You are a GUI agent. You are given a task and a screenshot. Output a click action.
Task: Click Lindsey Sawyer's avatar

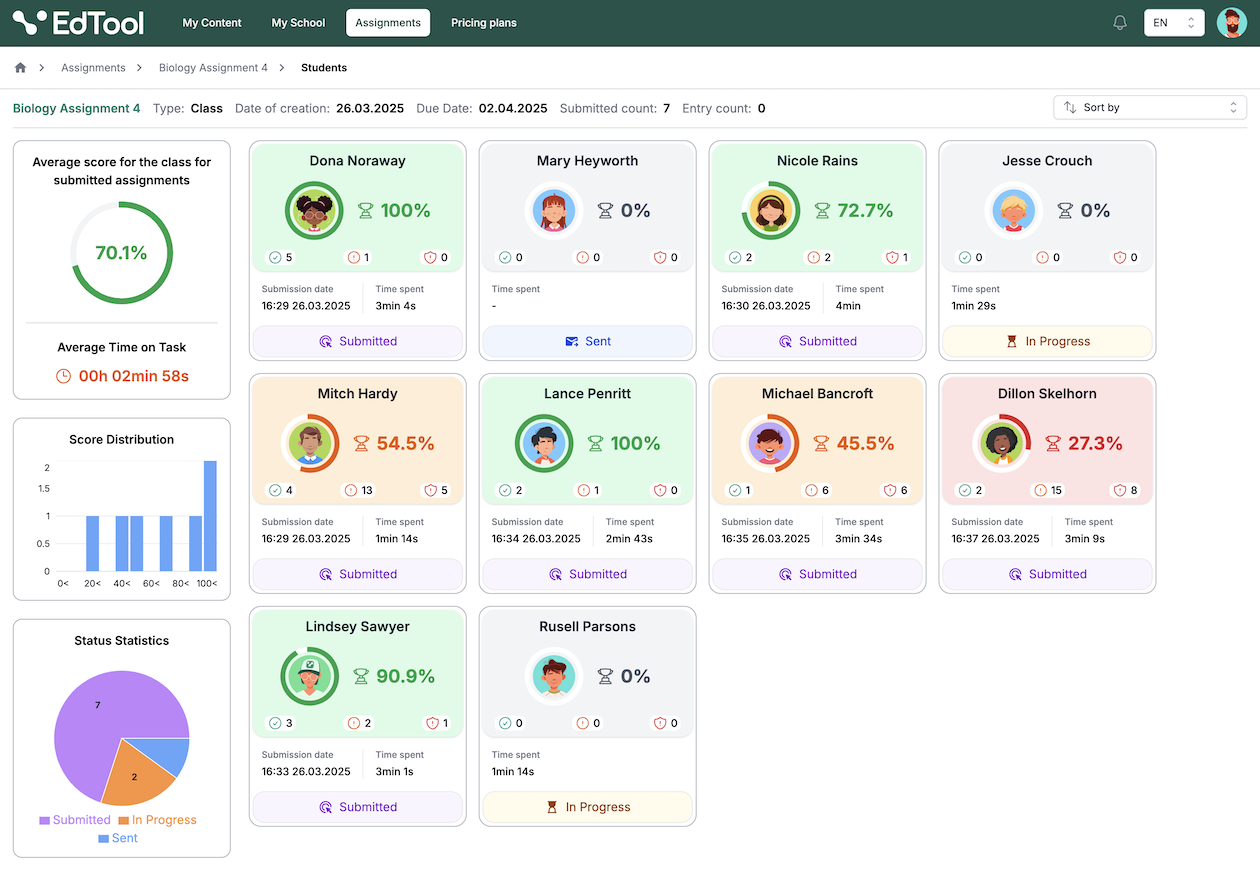(310, 676)
